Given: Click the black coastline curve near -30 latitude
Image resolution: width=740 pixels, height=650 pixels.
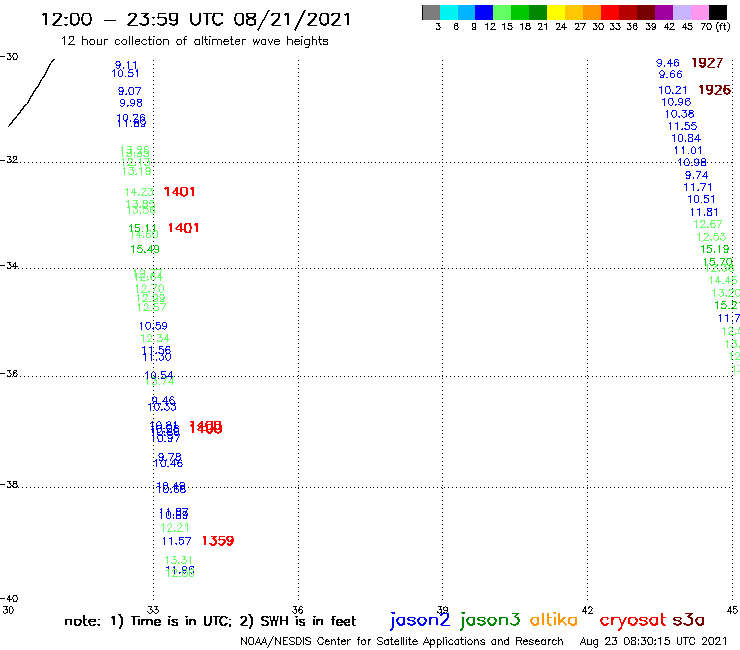Looking at the screenshot, I should 32,93.
